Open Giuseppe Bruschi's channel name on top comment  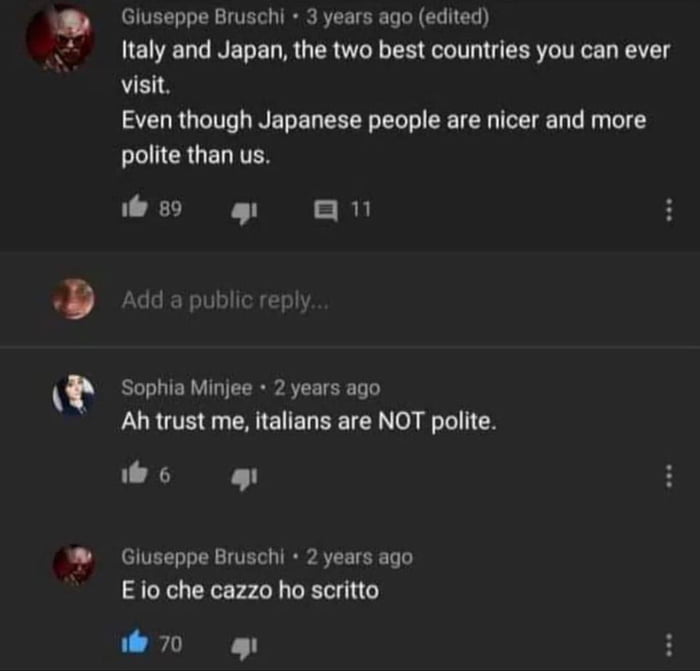203,17
